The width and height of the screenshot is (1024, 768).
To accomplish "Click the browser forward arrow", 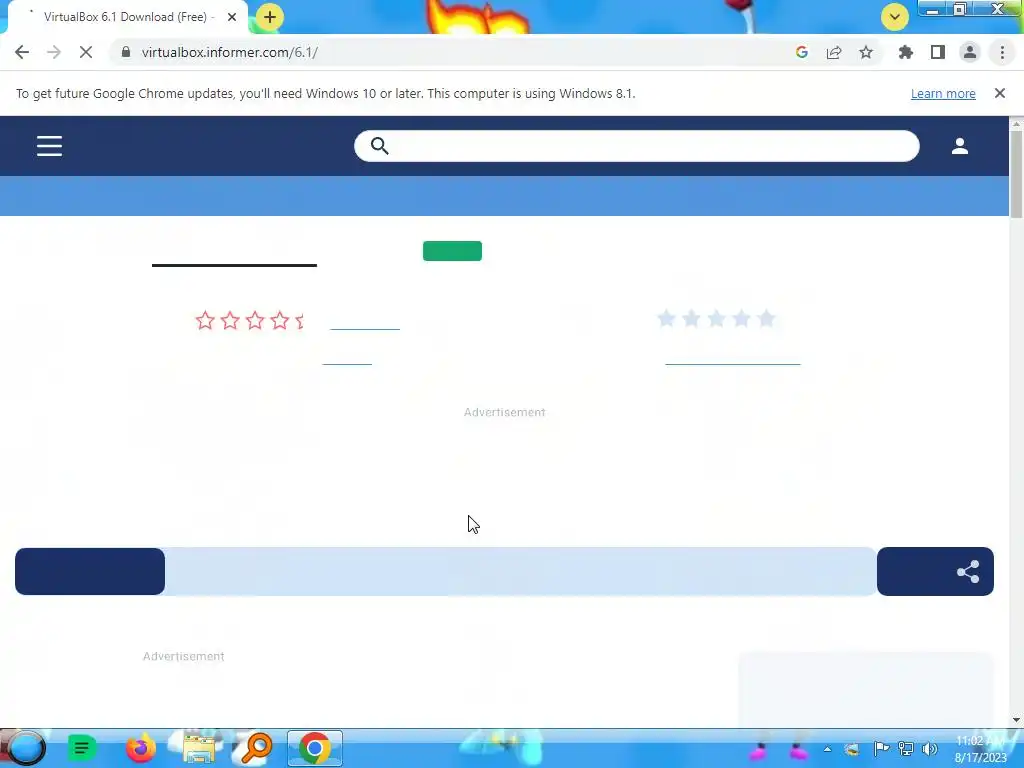I will pyautogui.click(x=54, y=52).
